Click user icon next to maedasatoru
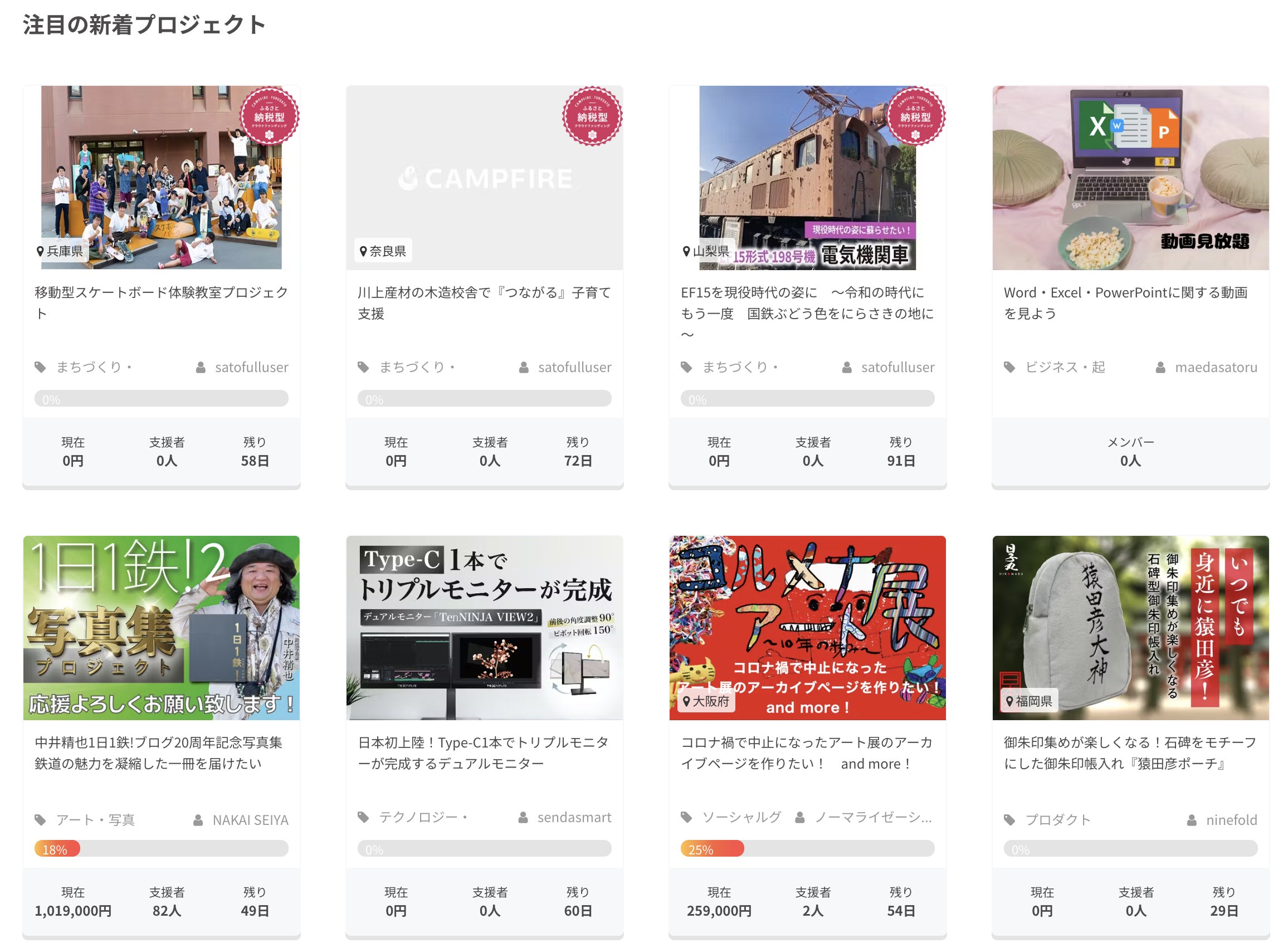Image resolution: width=1288 pixels, height=948 pixels. (x=1160, y=367)
